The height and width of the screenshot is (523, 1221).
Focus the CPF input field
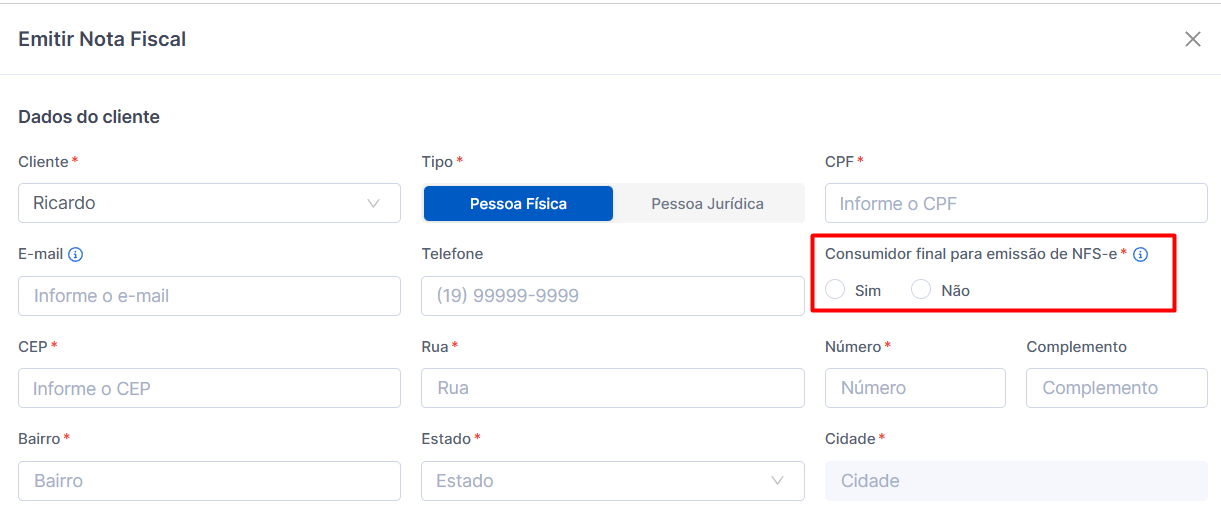(x=1016, y=203)
